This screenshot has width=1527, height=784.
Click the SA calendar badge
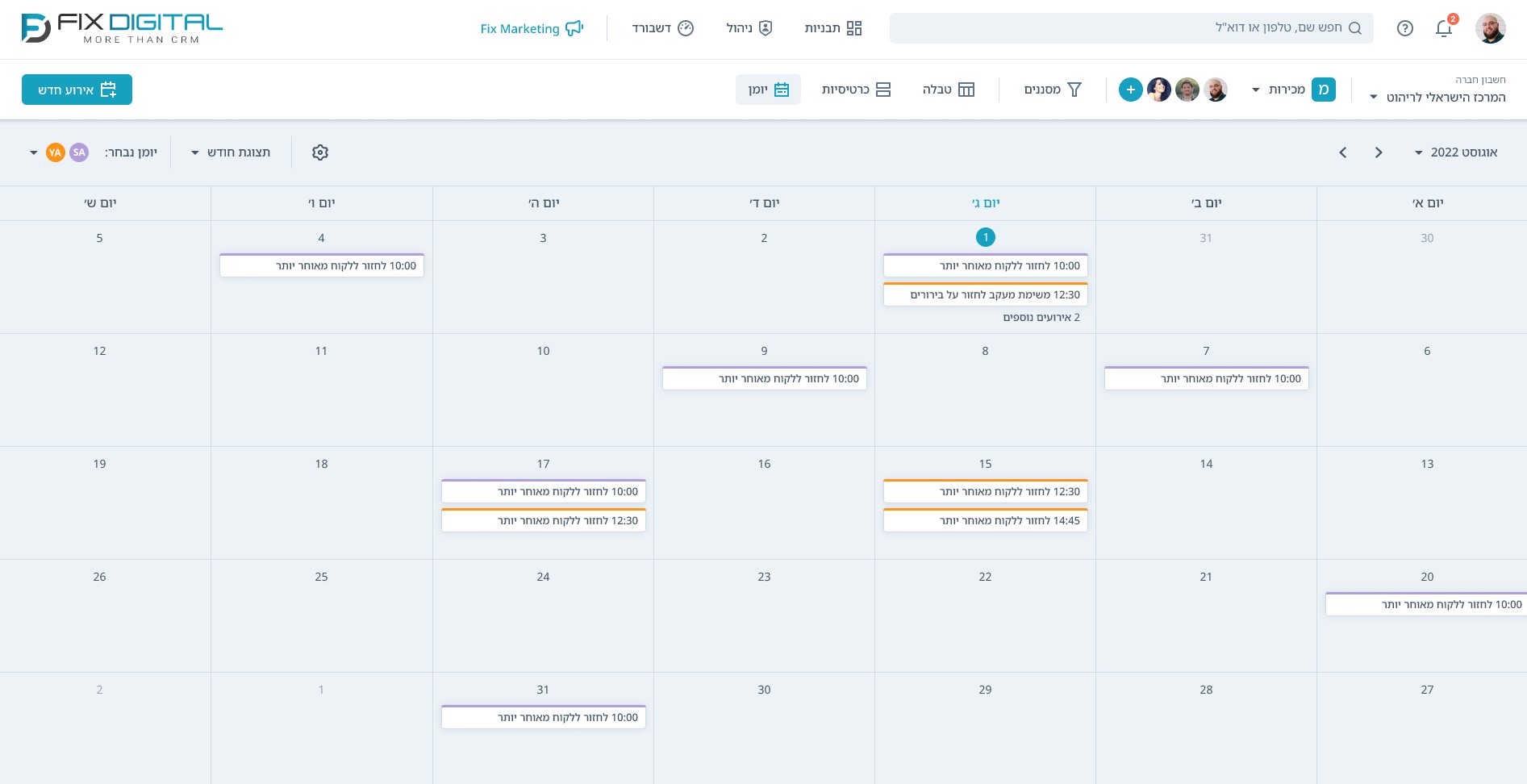pyautogui.click(x=79, y=152)
